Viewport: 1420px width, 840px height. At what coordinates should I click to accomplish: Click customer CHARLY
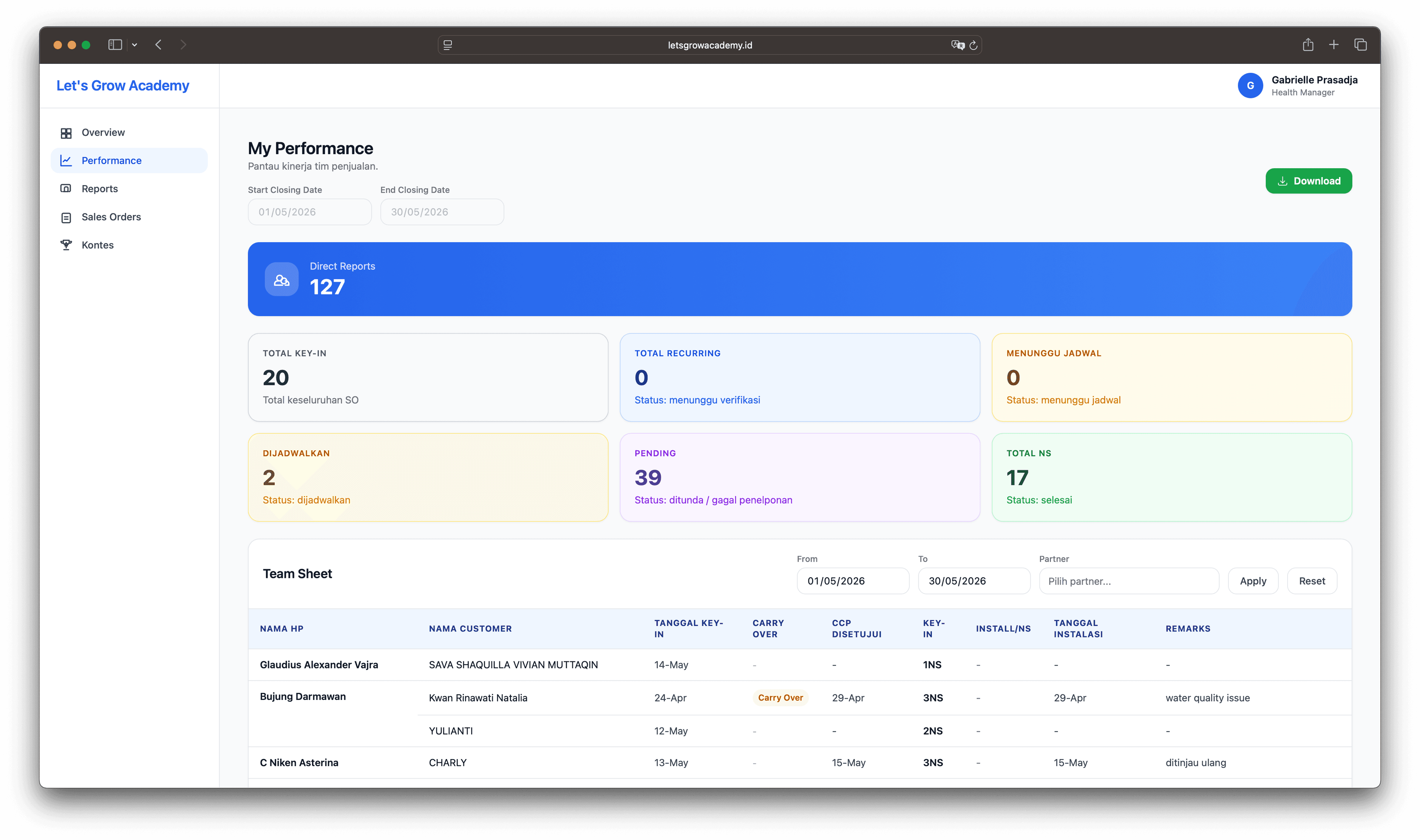coord(447,762)
